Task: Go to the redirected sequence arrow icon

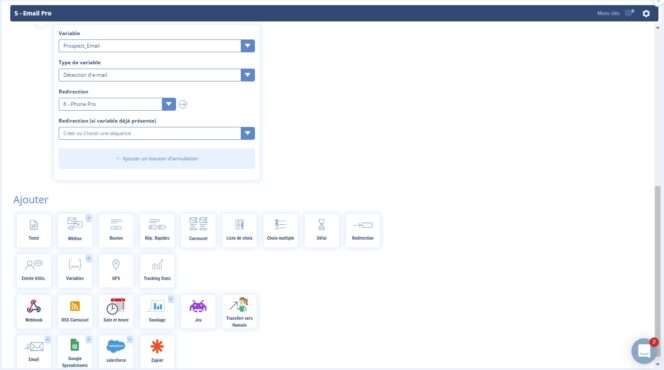Action: [183, 104]
